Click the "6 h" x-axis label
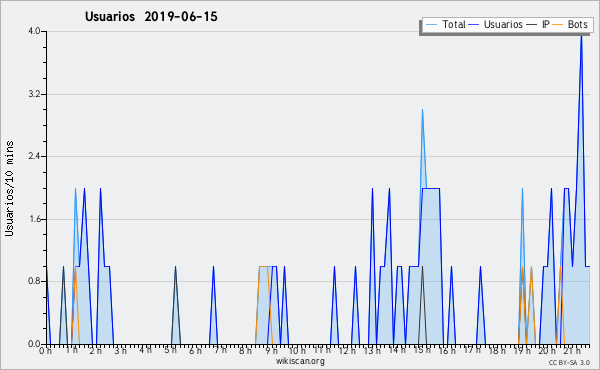The height and width of the screenshot is (370, 600). (x=195, y=350)
